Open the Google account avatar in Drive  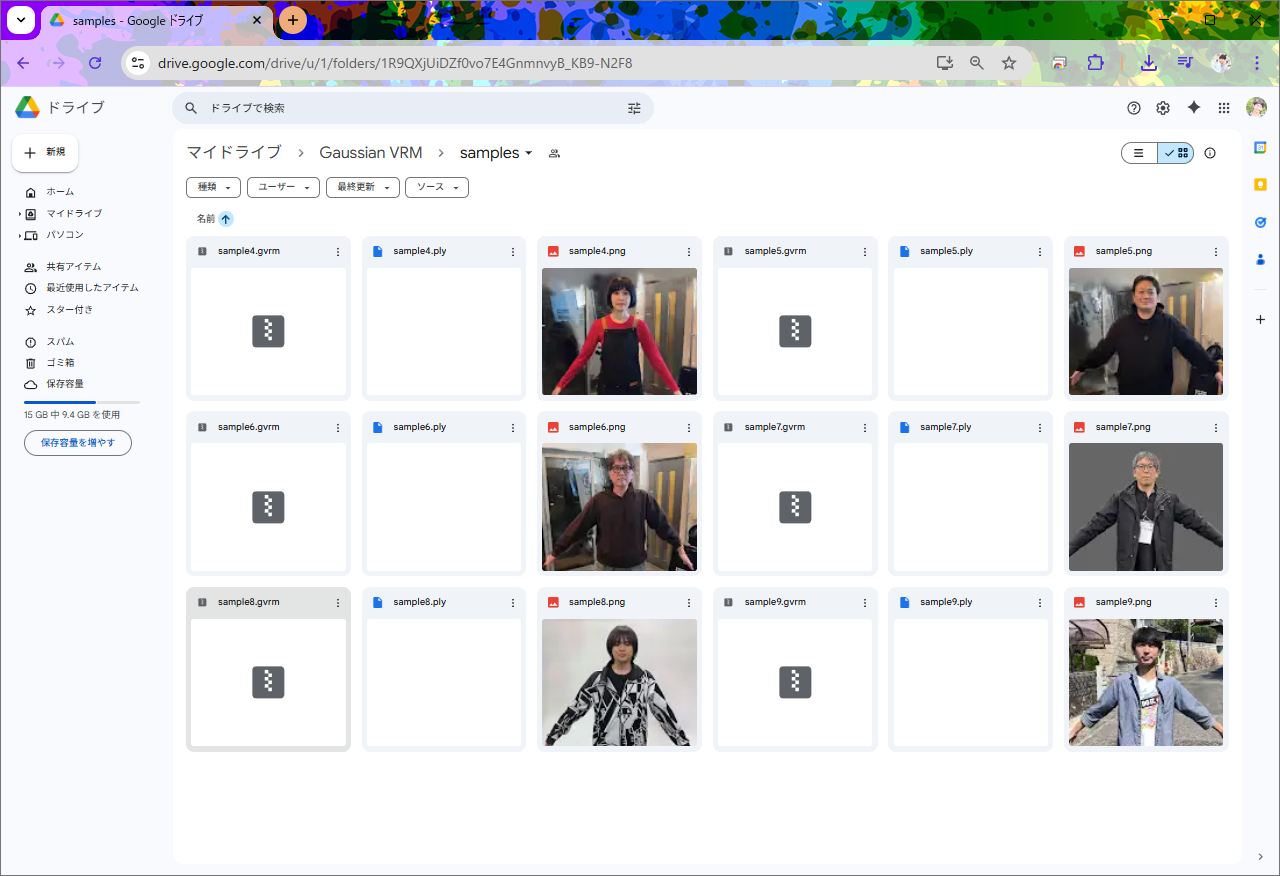point(1256,108)
